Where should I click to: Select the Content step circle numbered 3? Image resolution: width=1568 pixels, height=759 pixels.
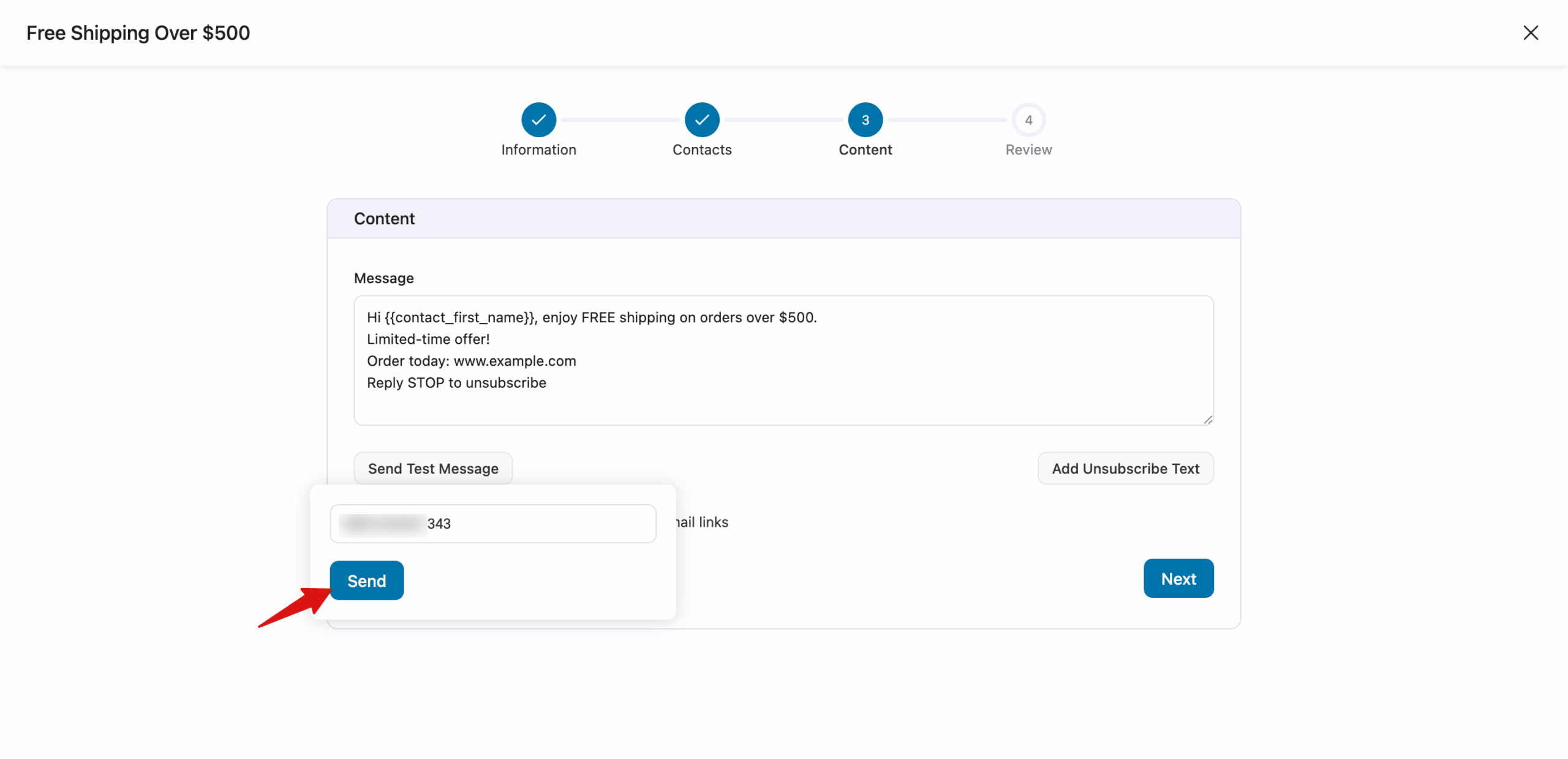point(865,119)
